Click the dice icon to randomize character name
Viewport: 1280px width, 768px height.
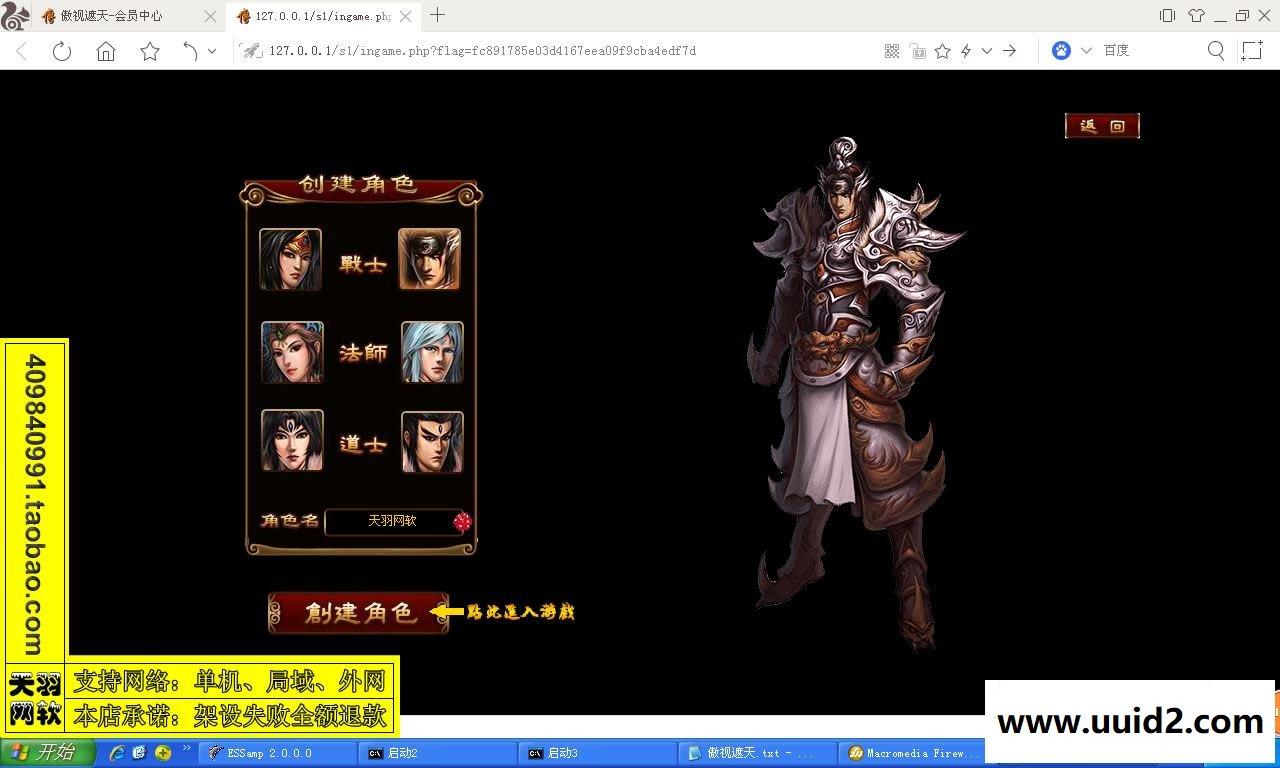tap(461, 521)
